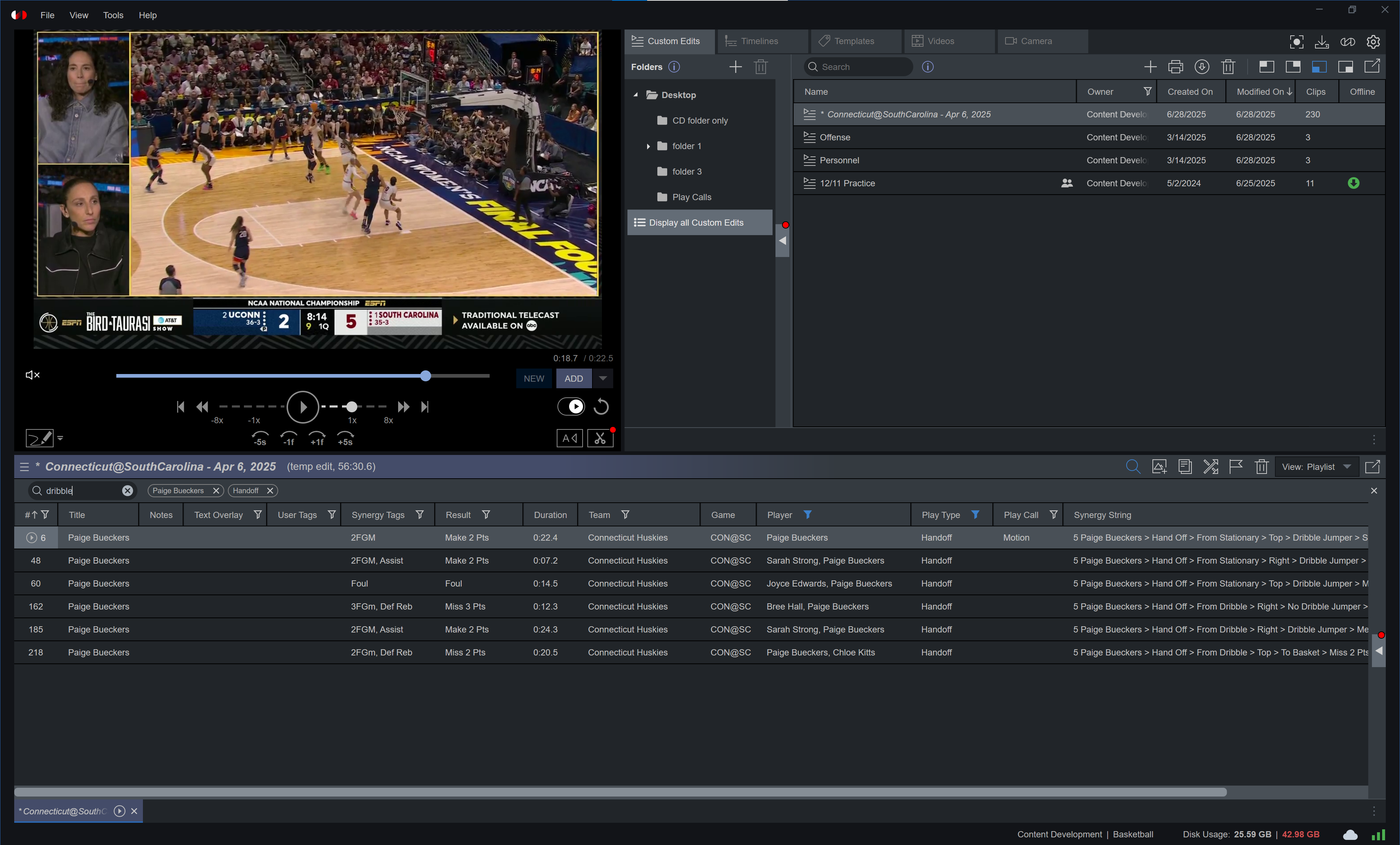This screenshot has height=845, width=1400.
Task: Click the replay loop icon
Action: coord(601,406)
